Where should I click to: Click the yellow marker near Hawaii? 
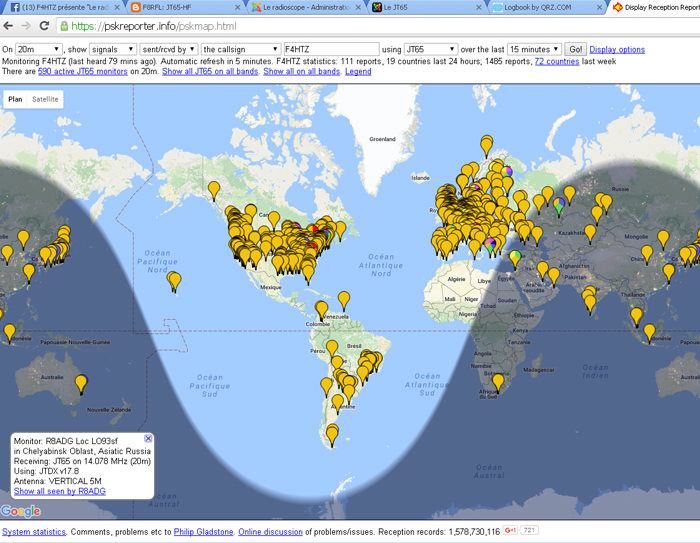click(x=175, y=281)
